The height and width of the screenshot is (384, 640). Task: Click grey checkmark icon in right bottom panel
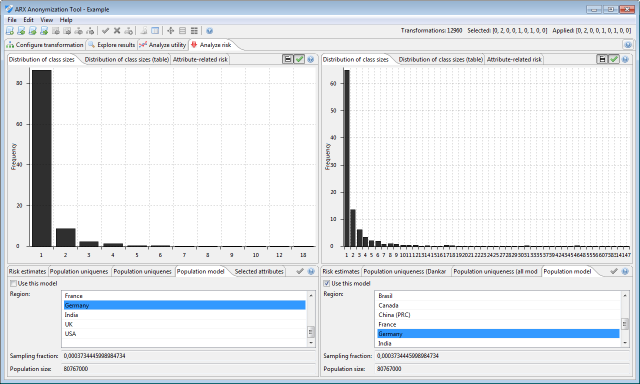[x=614, y=271]
